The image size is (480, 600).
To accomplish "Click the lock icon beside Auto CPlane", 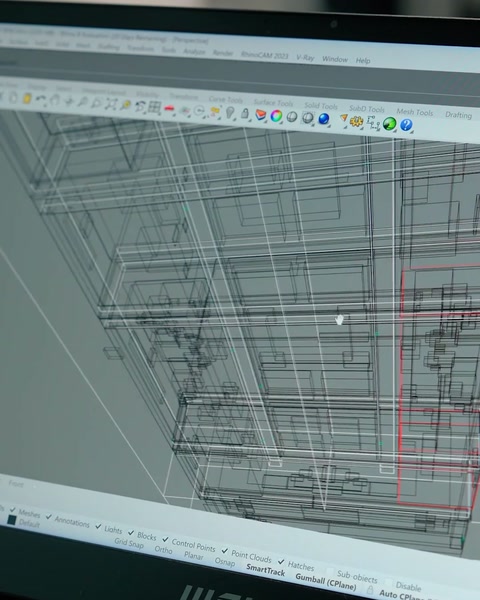I will coord(370,590).
